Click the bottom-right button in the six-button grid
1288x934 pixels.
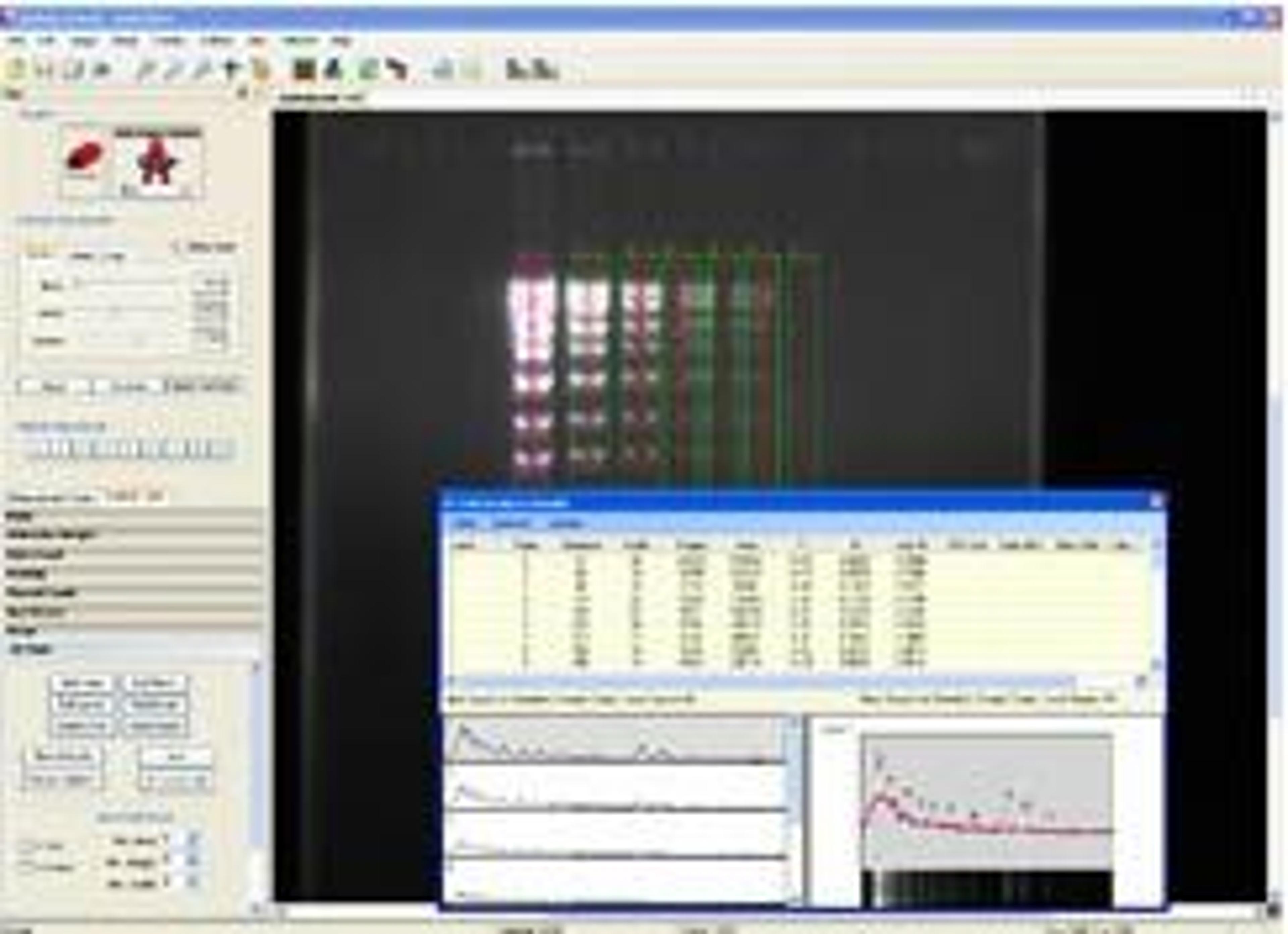point(154,725)
